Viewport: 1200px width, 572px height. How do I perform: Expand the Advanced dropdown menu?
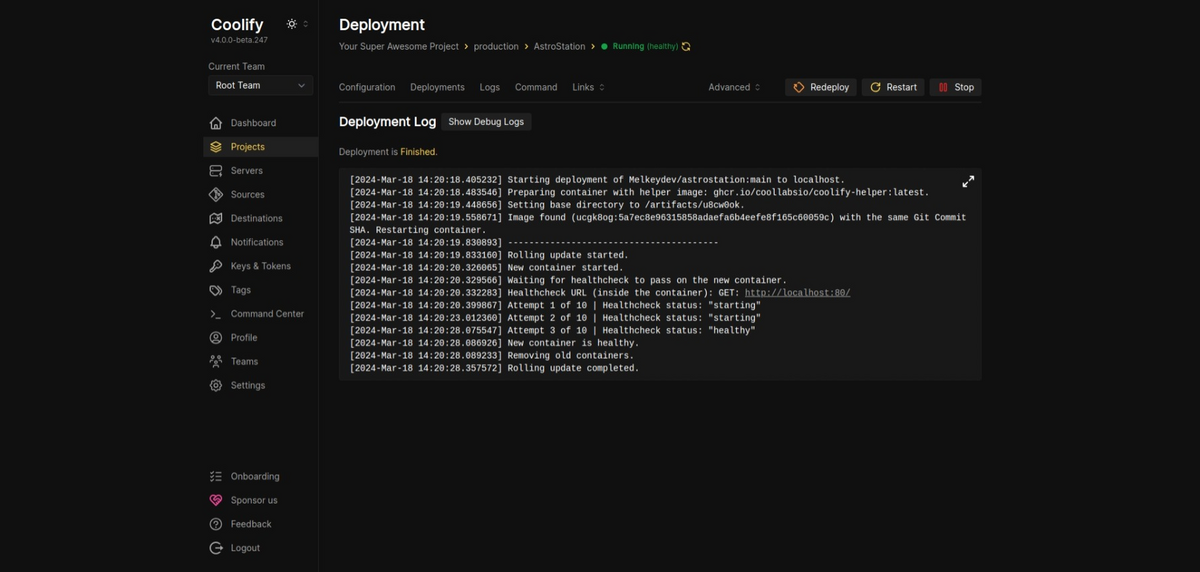coord(735,88)
